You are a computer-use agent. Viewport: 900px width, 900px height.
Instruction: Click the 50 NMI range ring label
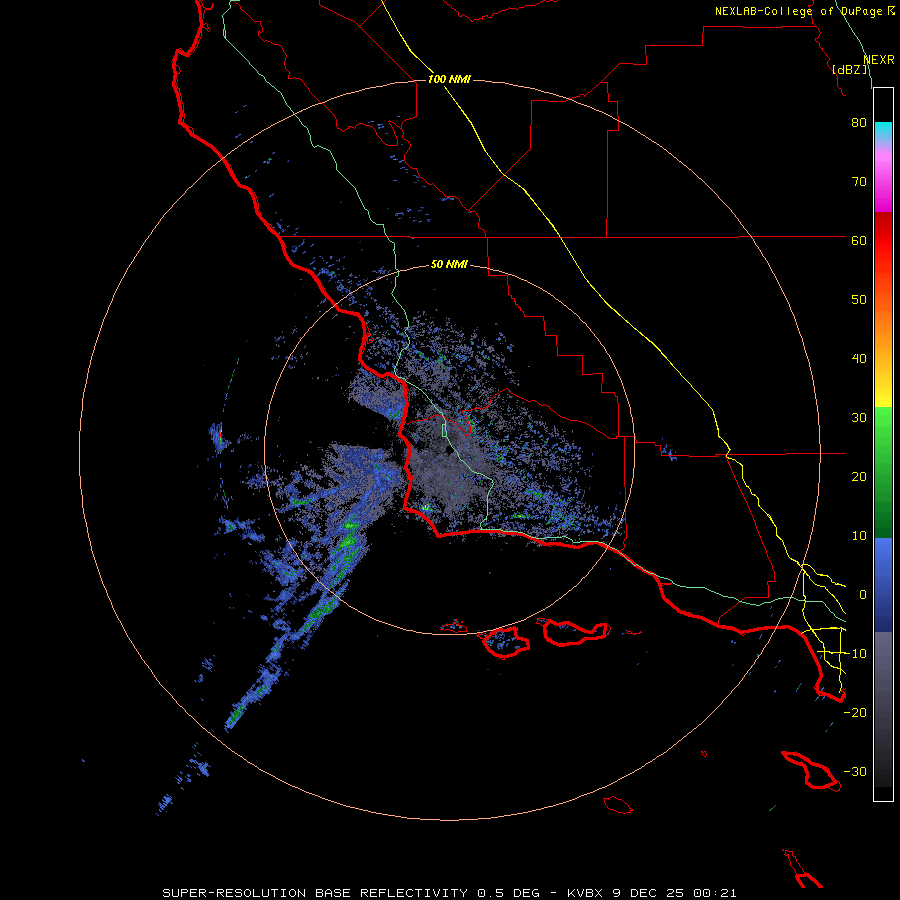click(449, 264)
